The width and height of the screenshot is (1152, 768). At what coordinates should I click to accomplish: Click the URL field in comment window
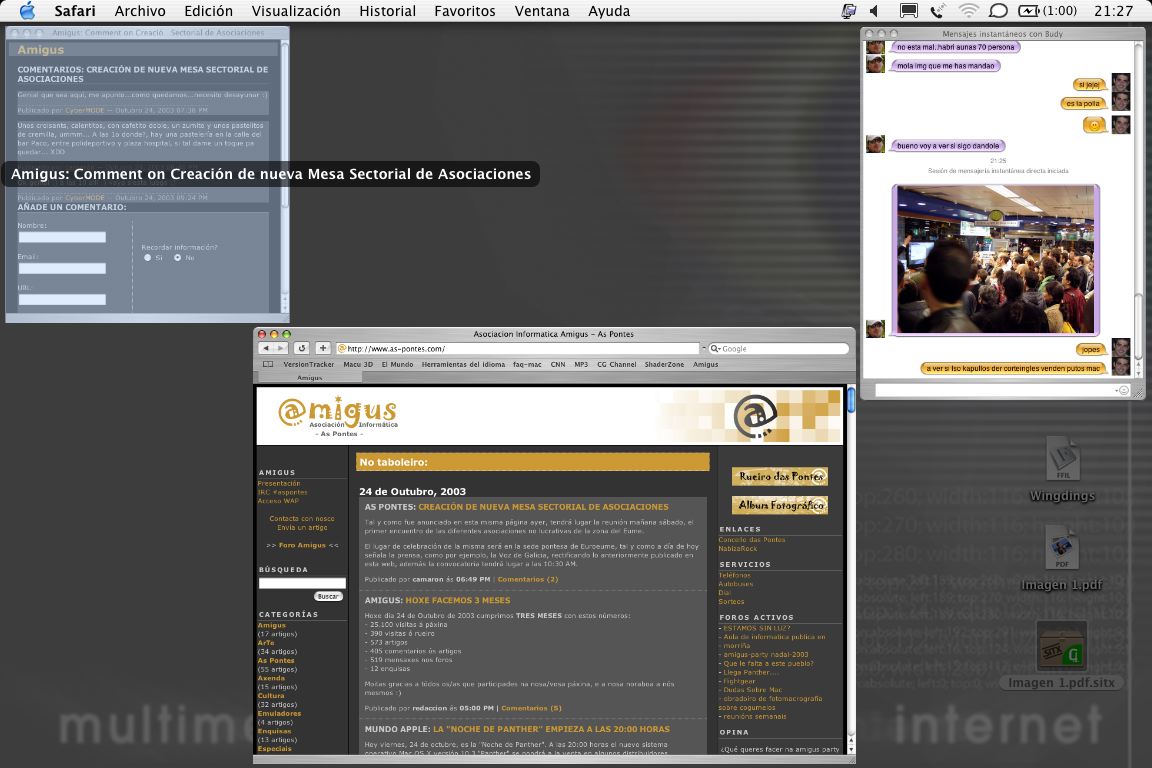[x=62, y=300]
